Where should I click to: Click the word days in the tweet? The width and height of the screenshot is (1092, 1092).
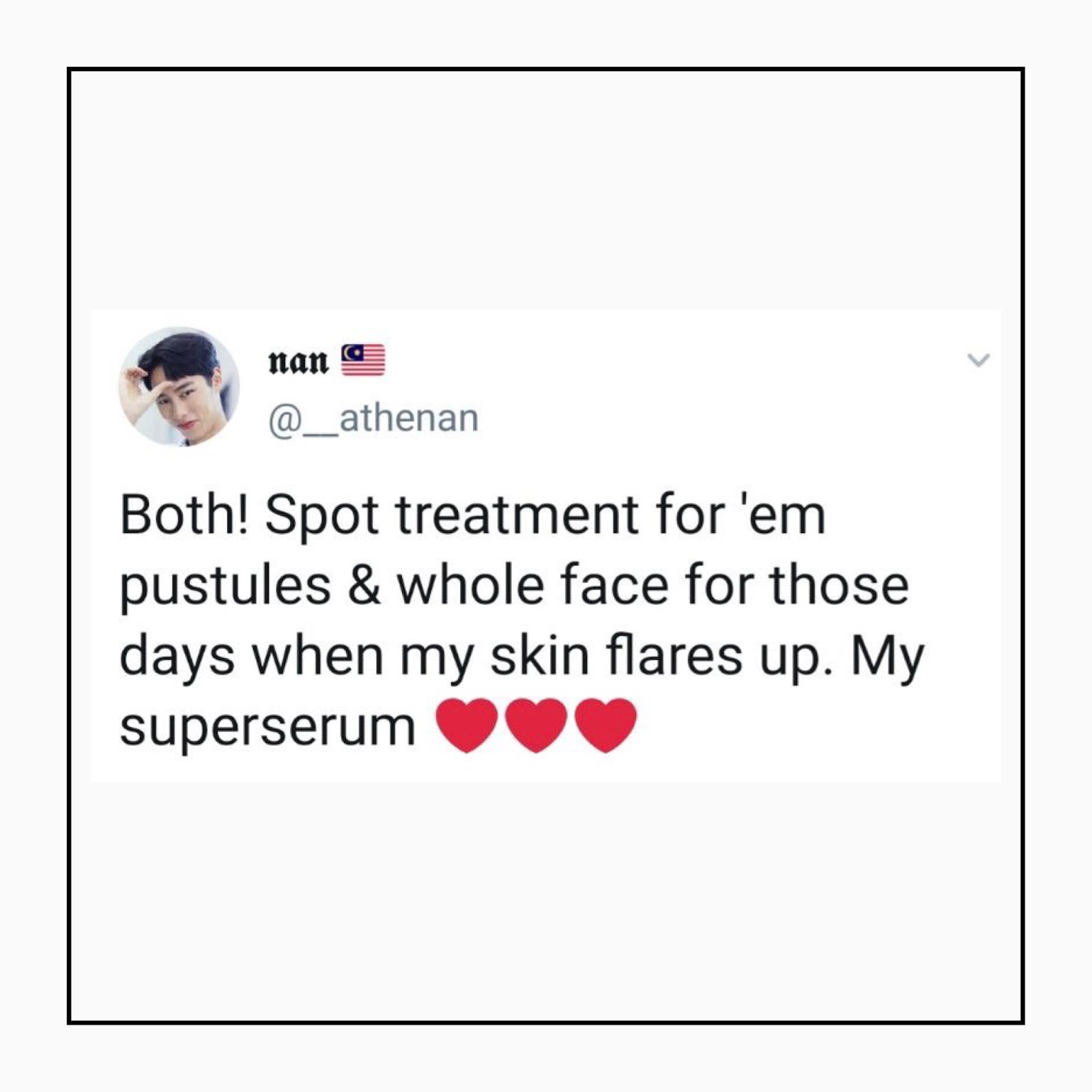pos(177,658)
